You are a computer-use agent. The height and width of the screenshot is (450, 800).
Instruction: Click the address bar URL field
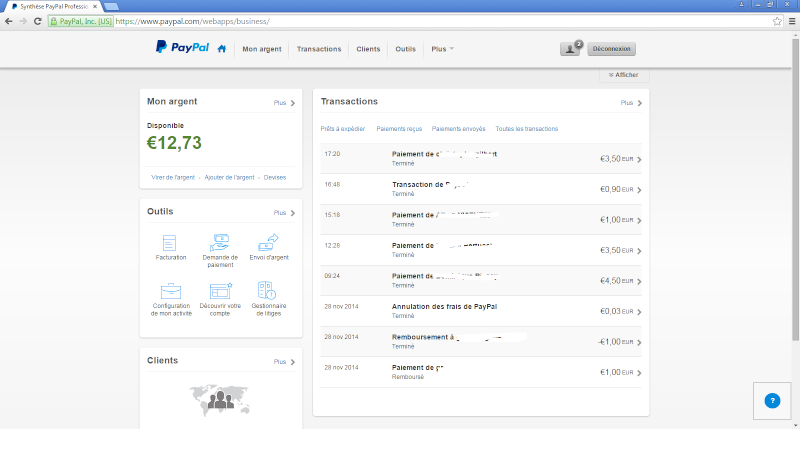(x=441, y=21)
